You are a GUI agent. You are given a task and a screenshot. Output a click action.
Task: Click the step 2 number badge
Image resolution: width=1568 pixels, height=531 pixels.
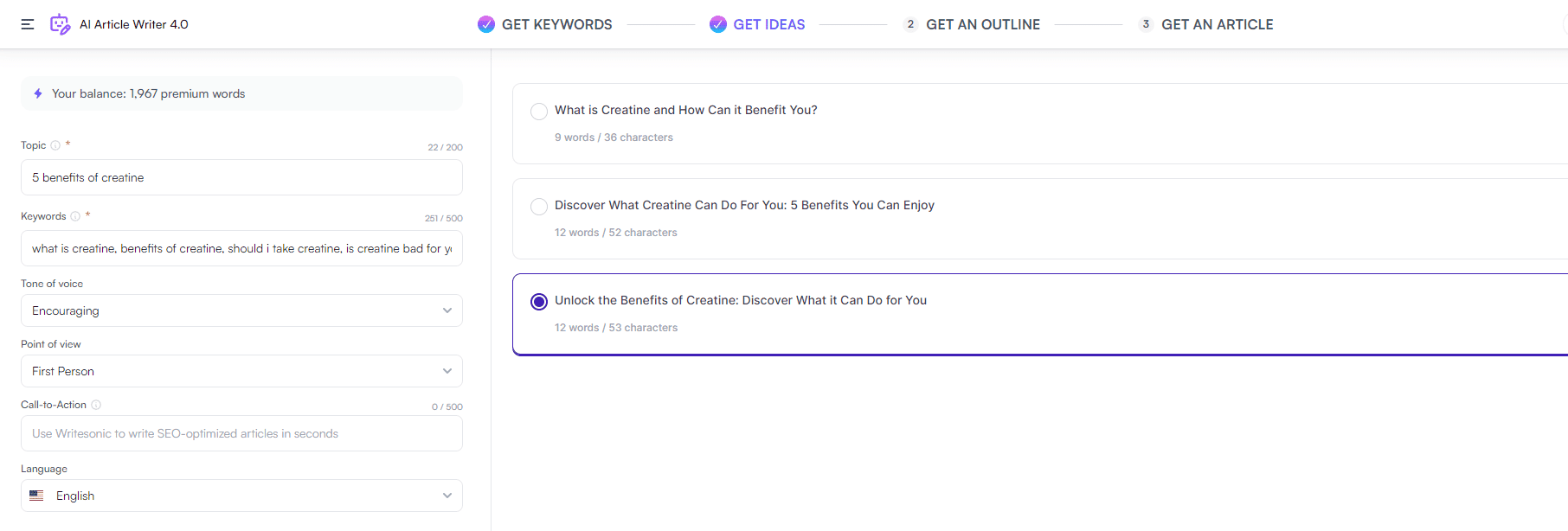click(910, 24)
